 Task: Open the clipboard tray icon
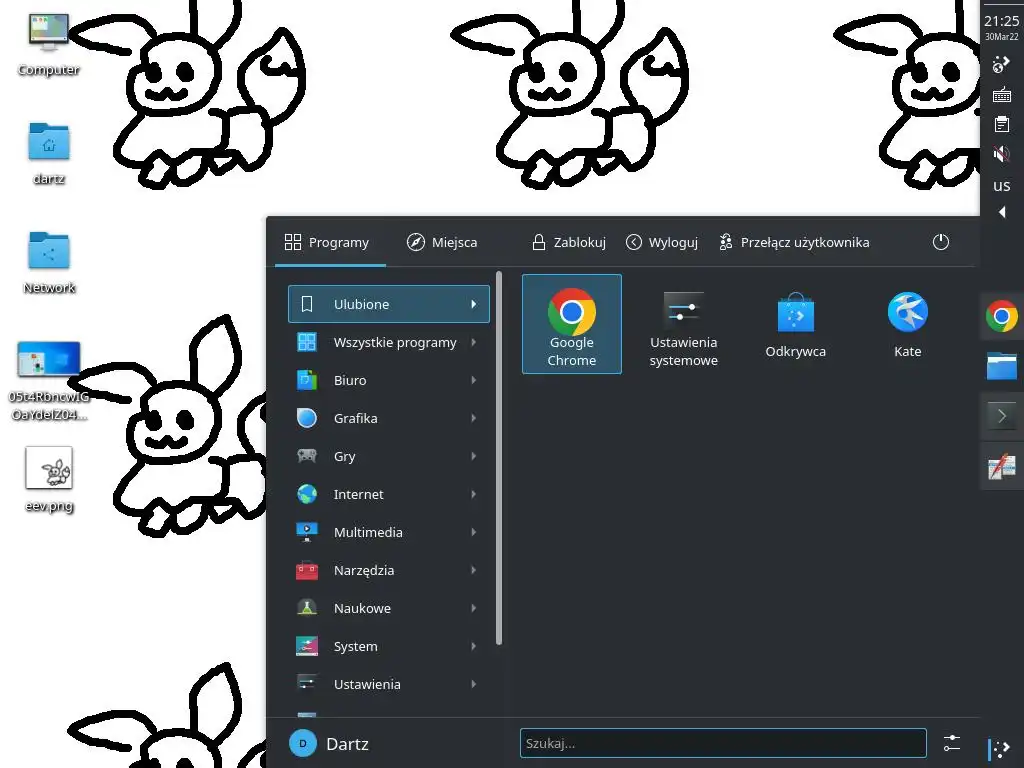click(1001, 124)
